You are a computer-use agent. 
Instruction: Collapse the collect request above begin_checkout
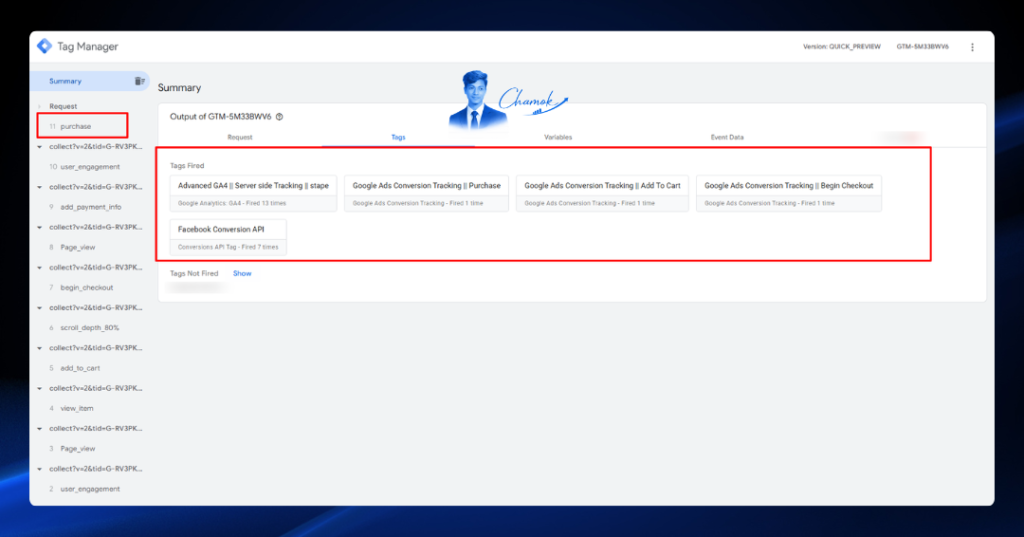pyautogui.click(x=39, y=268)
